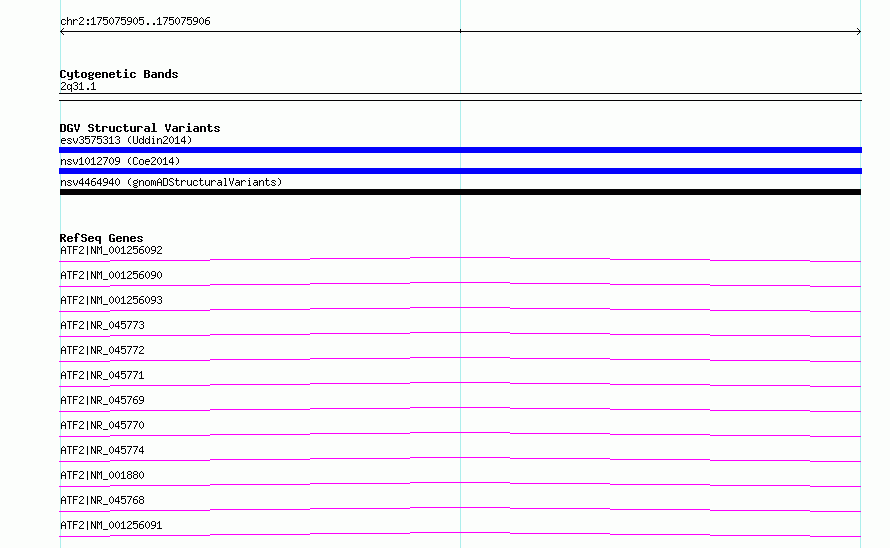Select transcript ATF2|NR_045771
890x548 pixels.
pos(102,375)
